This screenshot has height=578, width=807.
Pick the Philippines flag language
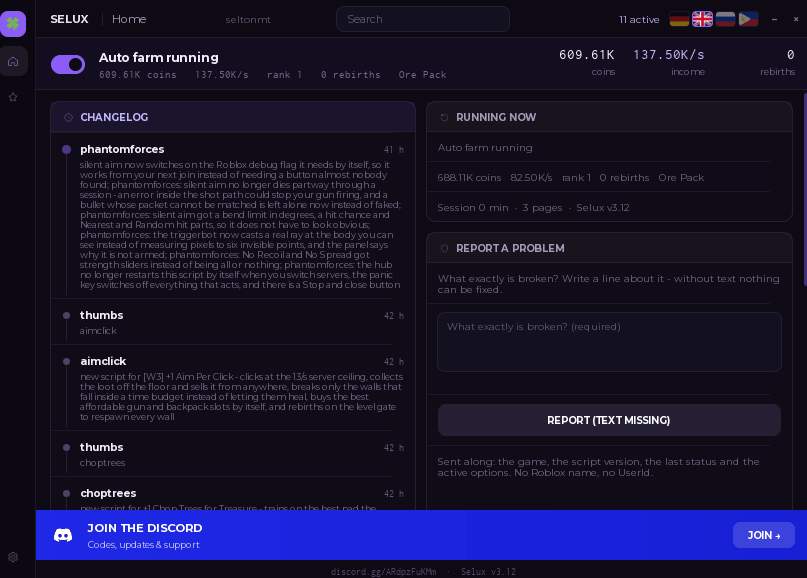748,19
